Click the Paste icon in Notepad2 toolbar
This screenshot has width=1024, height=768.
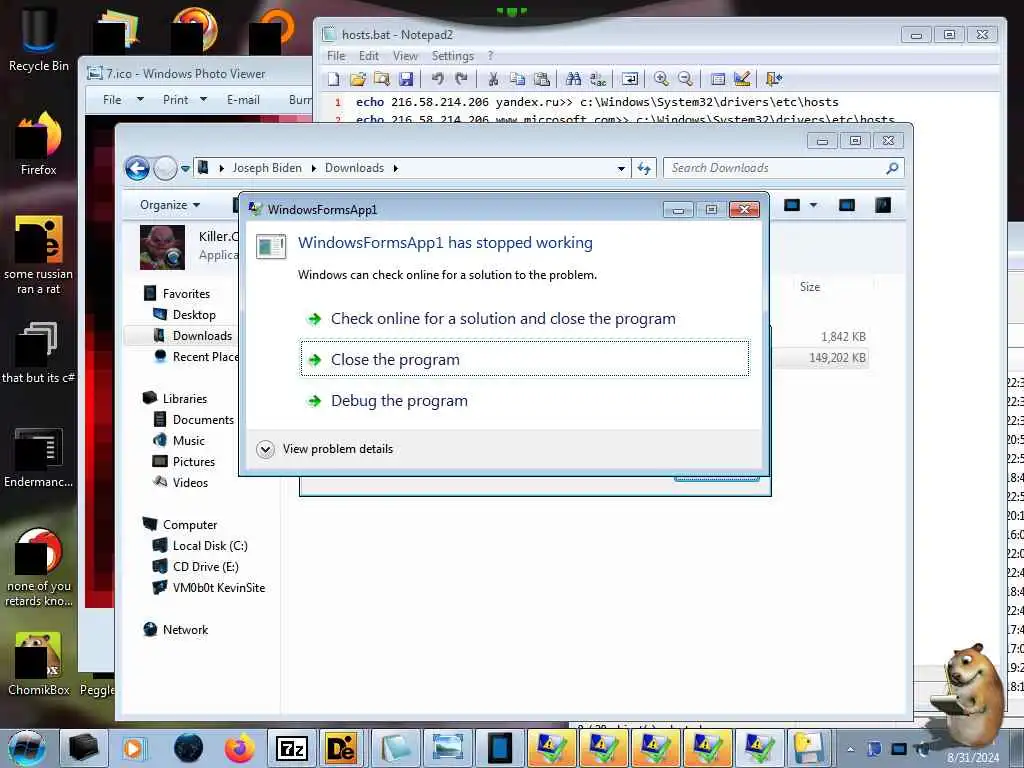[541, 79]
